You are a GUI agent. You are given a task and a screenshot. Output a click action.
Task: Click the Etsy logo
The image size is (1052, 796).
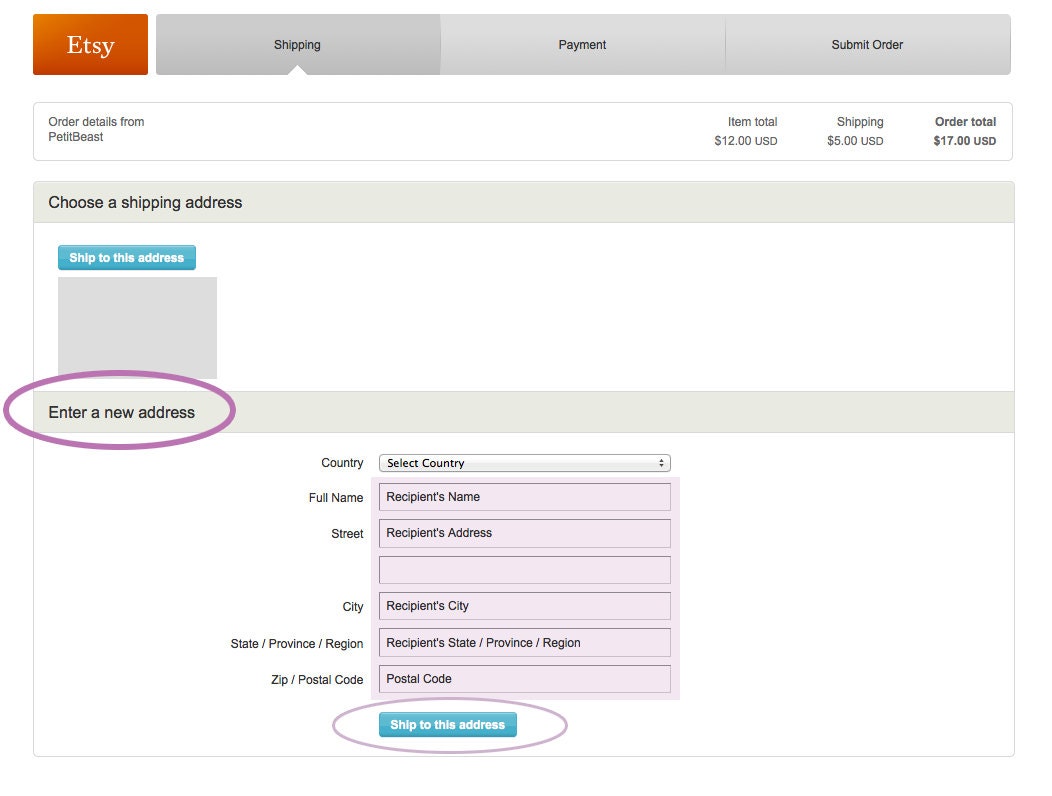[x=90, y=44]
